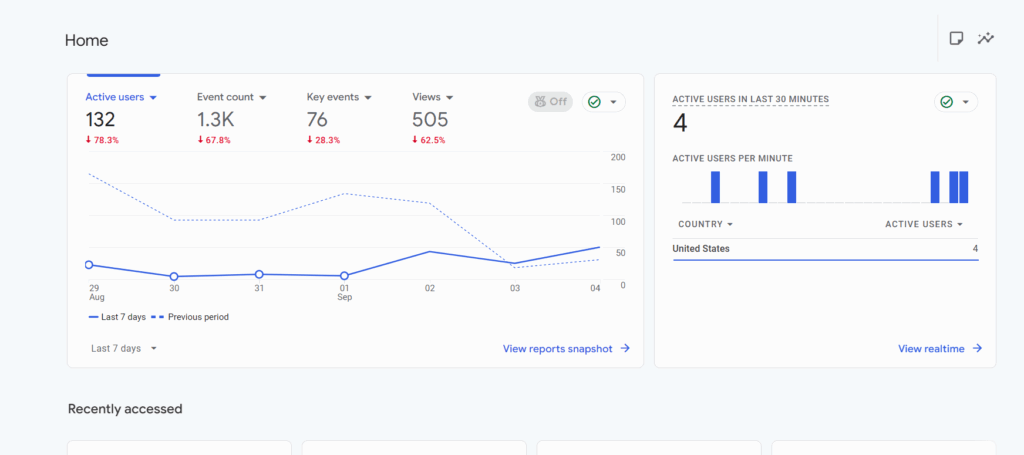Click green check status in realtime card
This screenshot has width=1024, height=455.
955,101
